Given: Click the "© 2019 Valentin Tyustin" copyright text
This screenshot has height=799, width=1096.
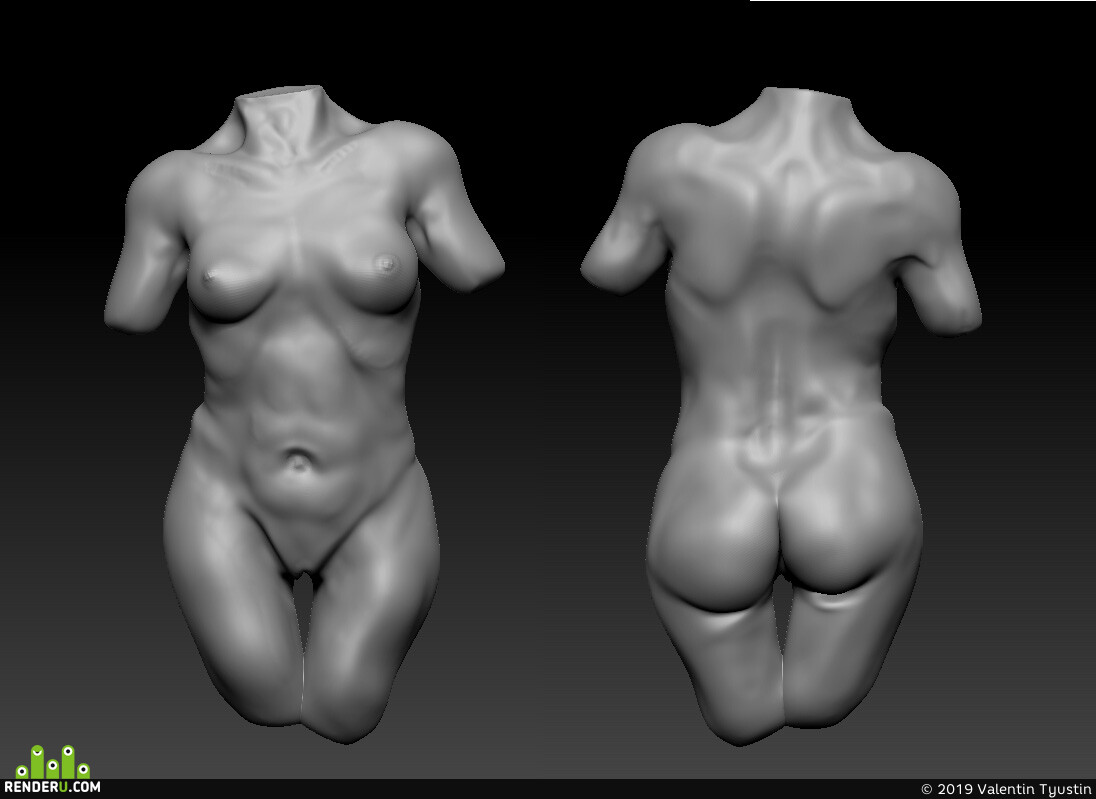Looking at the screenshot, I should click(x=1006, y=789).
